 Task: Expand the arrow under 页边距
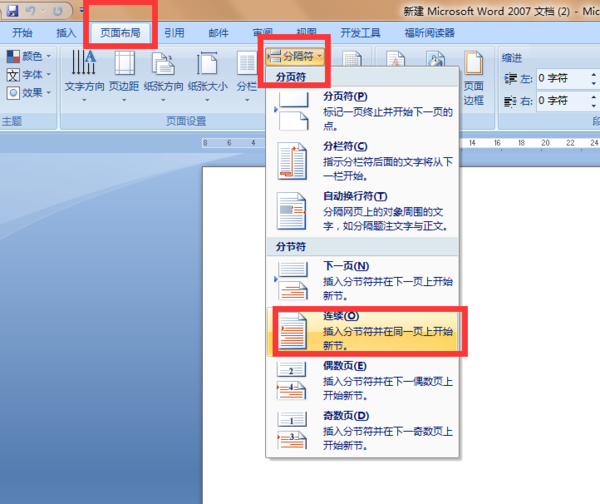124,100
